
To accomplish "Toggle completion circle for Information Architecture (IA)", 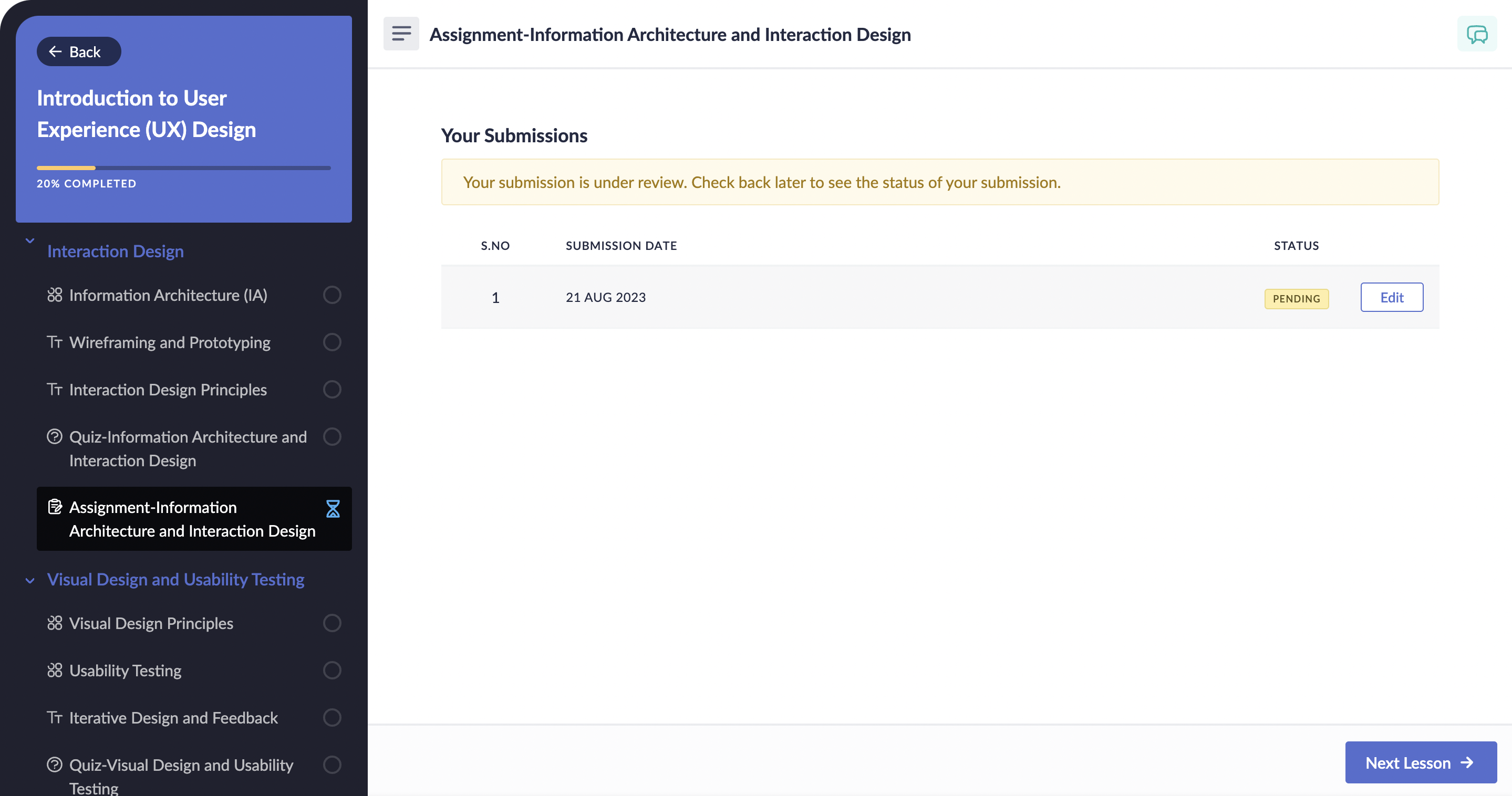I will (x=332, y=295).
